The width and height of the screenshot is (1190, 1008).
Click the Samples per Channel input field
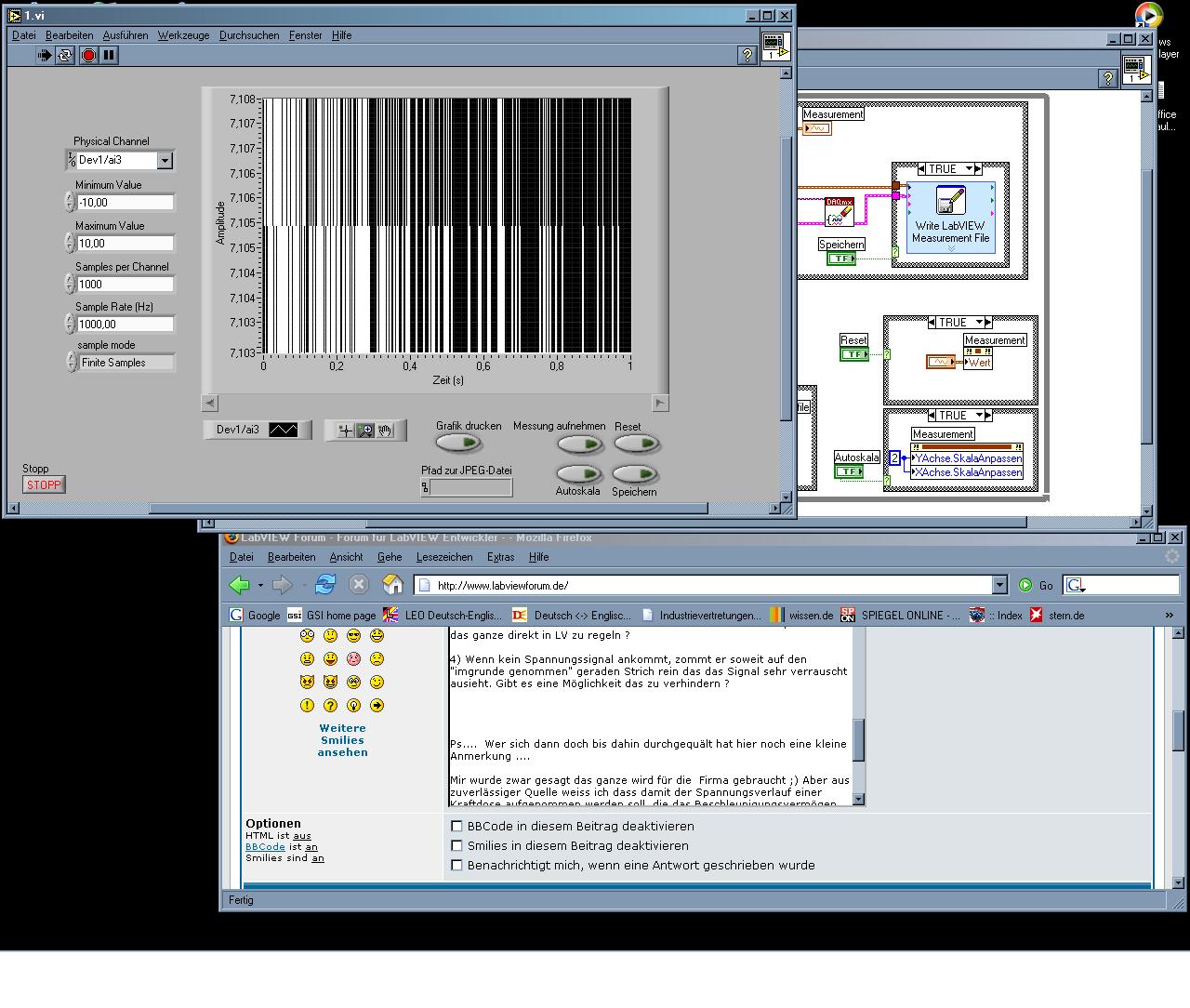[x=126, y=285]
